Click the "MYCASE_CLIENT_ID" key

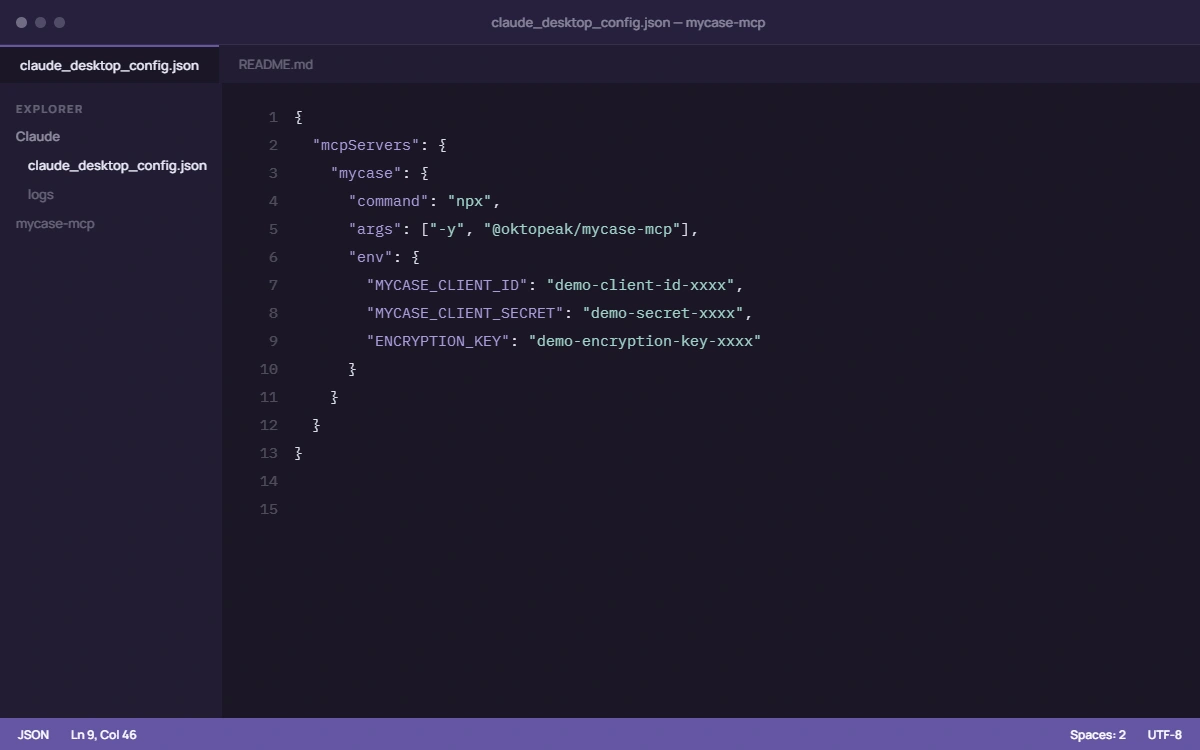click(x=447, y=285)
